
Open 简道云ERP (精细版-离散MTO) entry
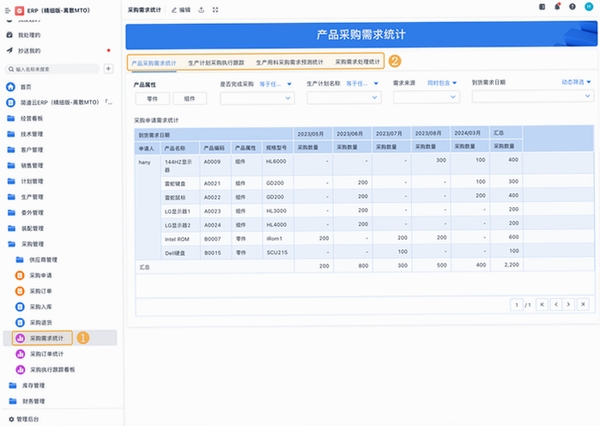tap(60, 102)
